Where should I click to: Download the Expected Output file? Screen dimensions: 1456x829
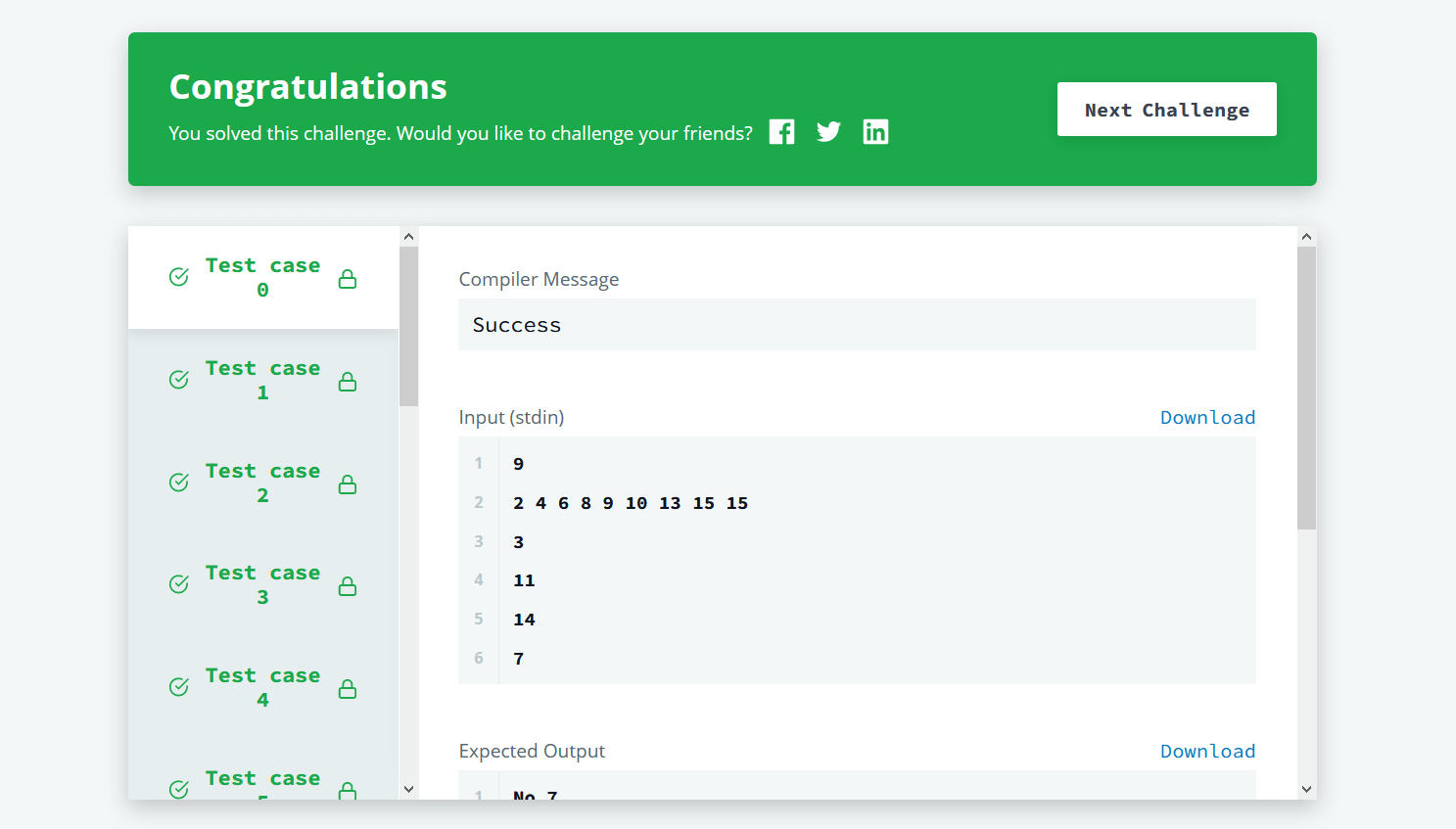(x=1207, y=751)
